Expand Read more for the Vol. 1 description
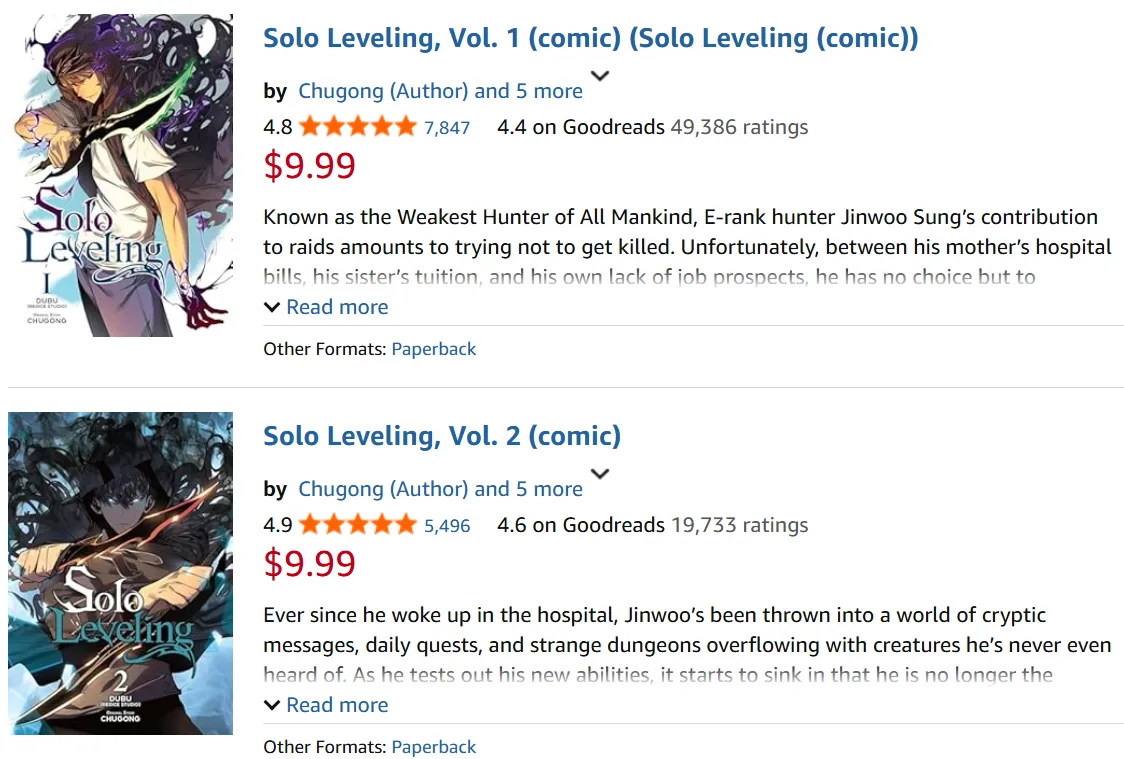Viewport: 1124px width, 759px height. (x=327, y=307)
